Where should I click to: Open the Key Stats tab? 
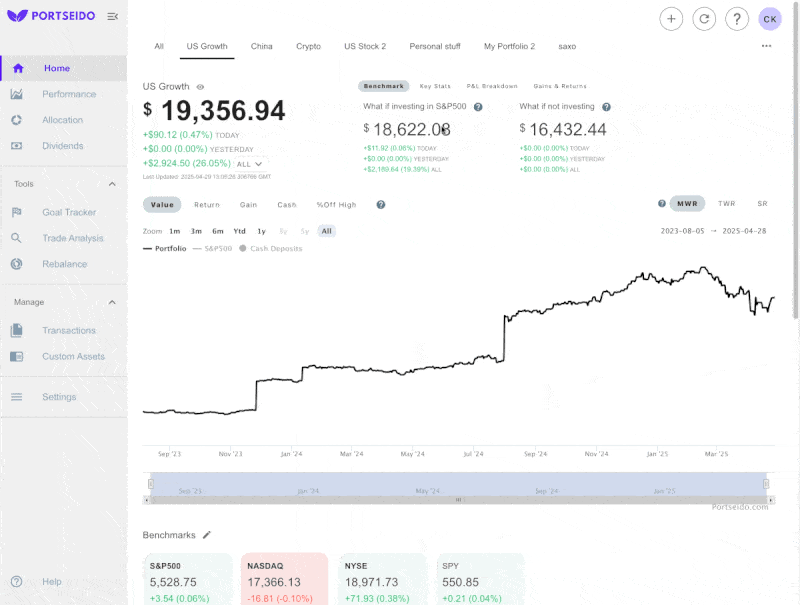click(x=436, y=86)
